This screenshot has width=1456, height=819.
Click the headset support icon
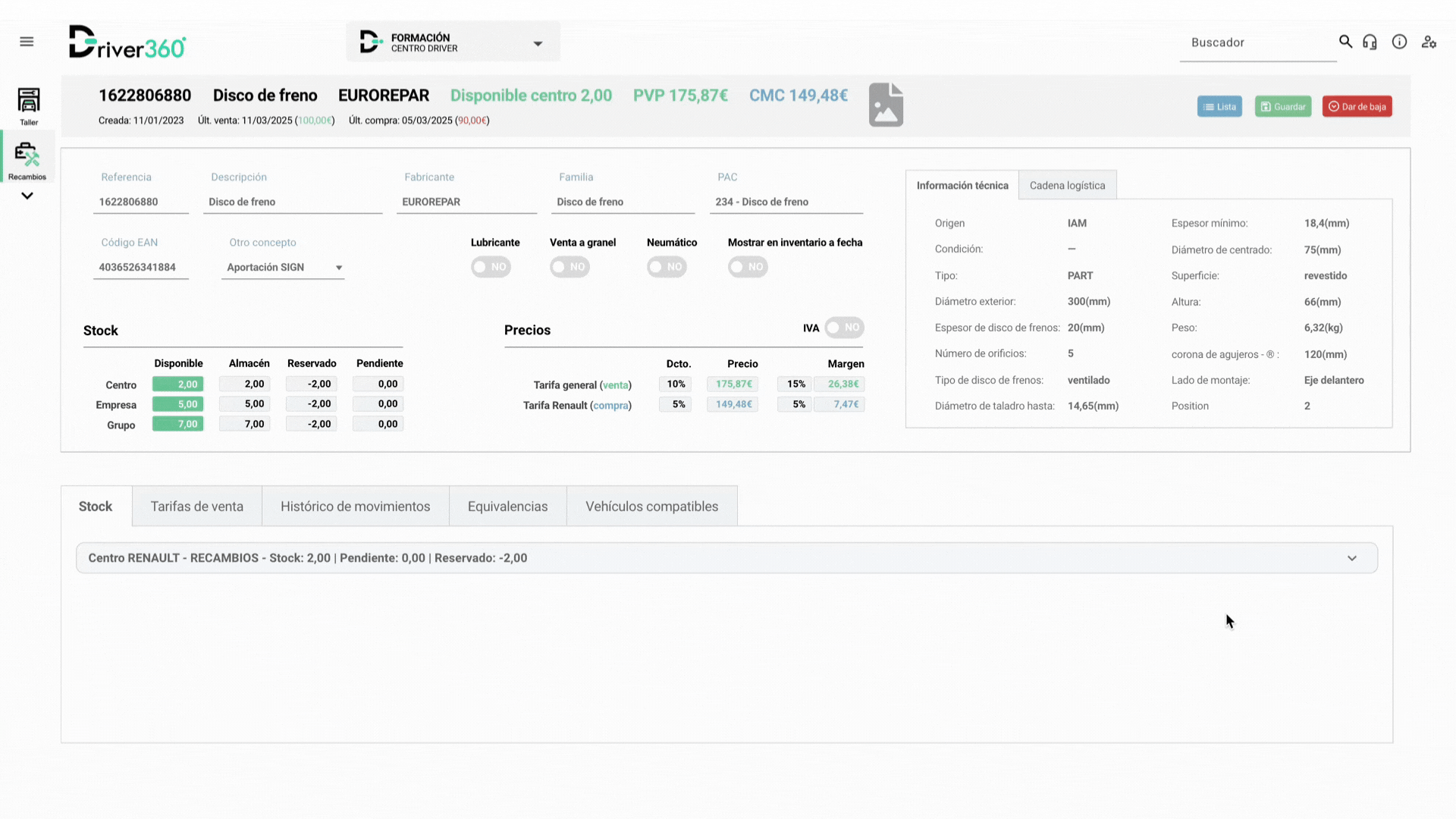[1370, 42]
